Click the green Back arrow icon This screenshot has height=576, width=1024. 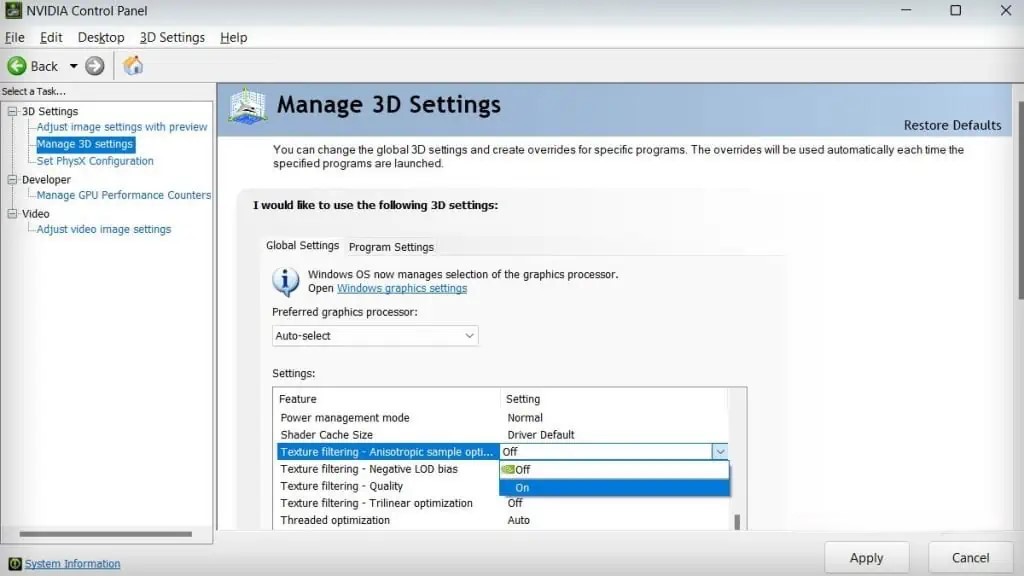tap(17, 66)
